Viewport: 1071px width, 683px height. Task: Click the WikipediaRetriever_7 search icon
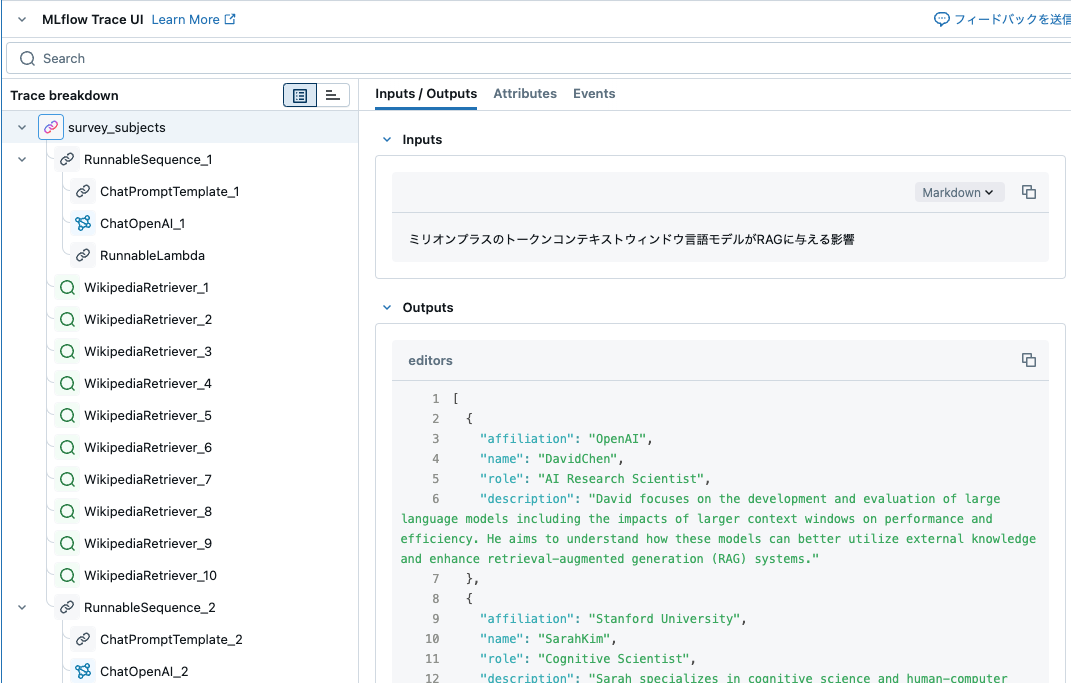point(67,479)
